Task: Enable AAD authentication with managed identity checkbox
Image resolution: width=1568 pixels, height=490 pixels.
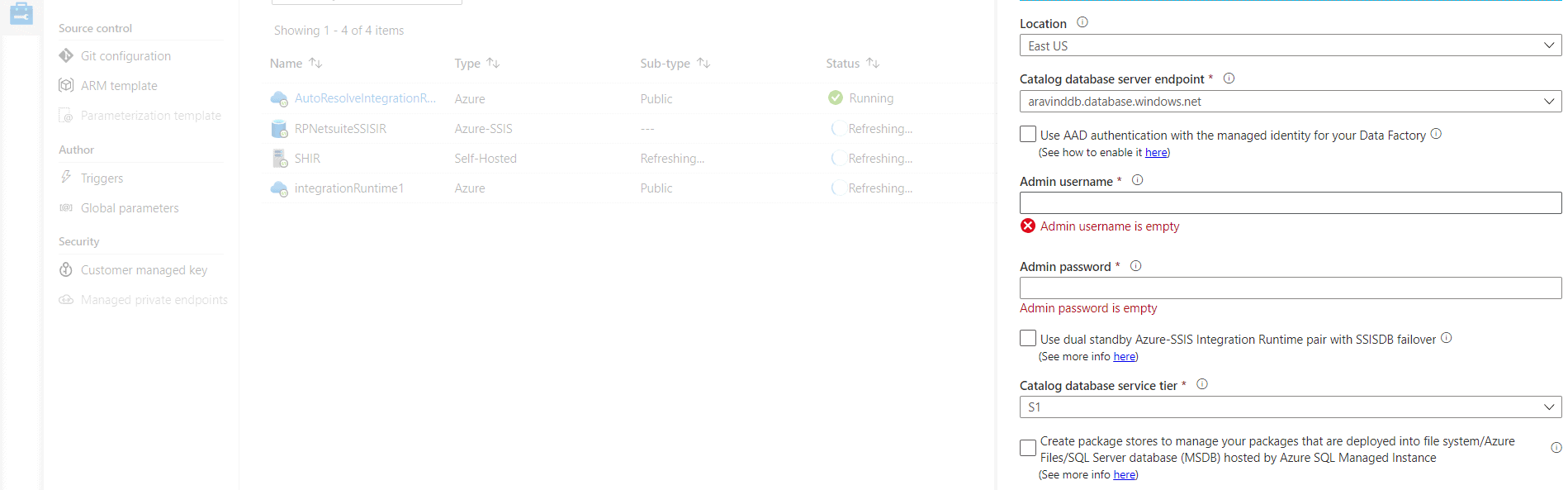Action: coord(1028,134)
